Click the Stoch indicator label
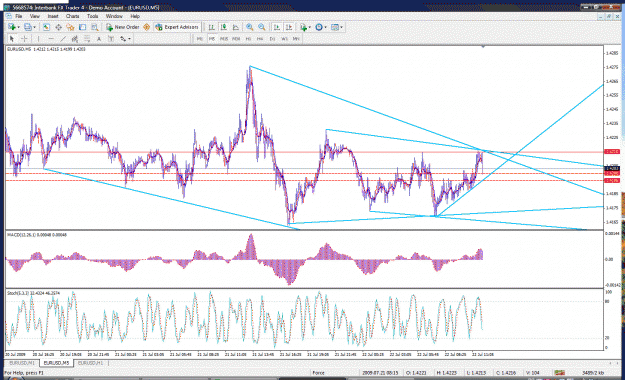This screenshot has height=380, width=625. click(33, 293)
